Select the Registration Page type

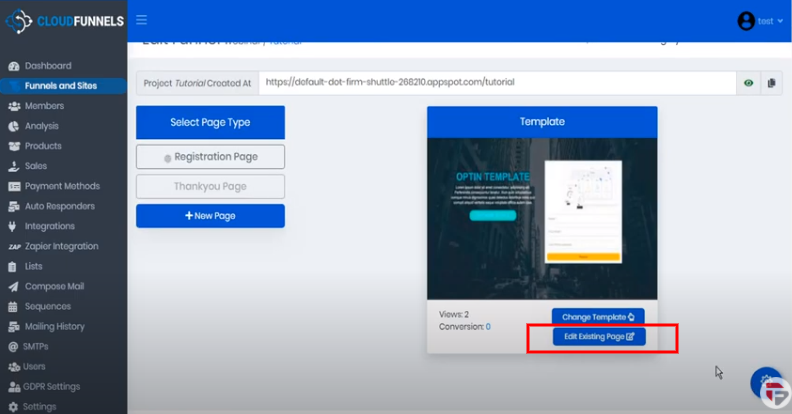[210, 157]
